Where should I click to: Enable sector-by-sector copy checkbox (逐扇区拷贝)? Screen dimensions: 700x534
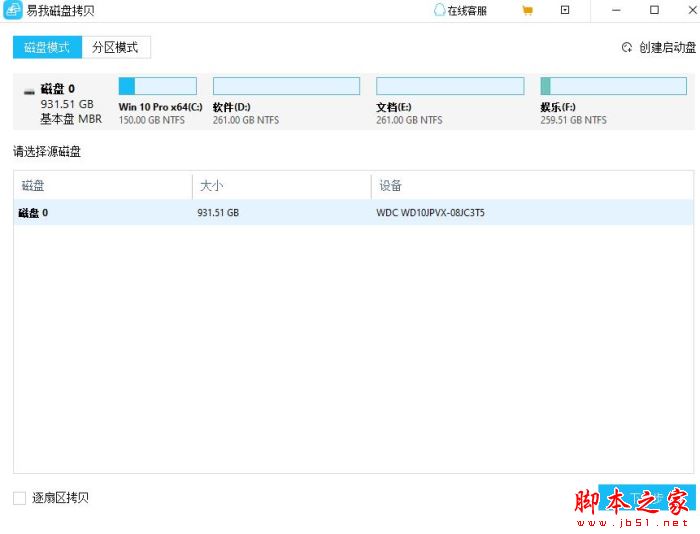click(20, 498)
